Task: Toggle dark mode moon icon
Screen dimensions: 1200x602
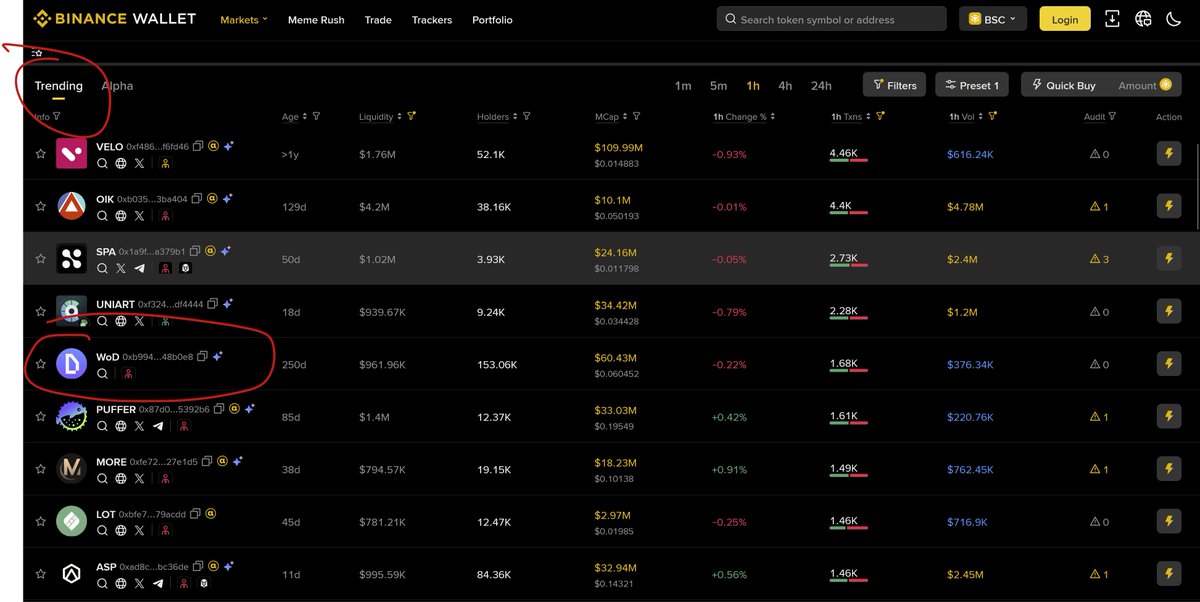Action: pos(1174,19)
